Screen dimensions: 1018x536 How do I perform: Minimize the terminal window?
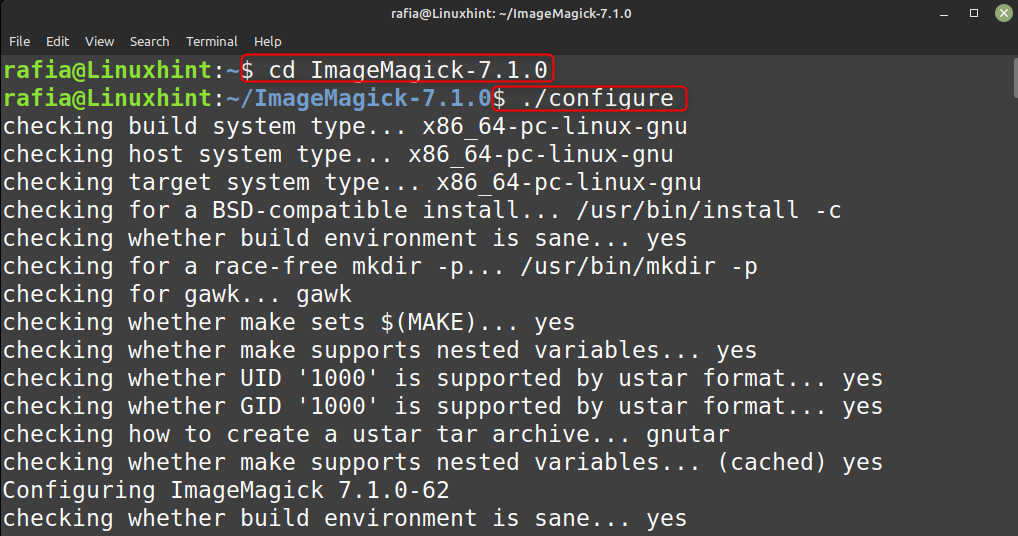[944, 14]
